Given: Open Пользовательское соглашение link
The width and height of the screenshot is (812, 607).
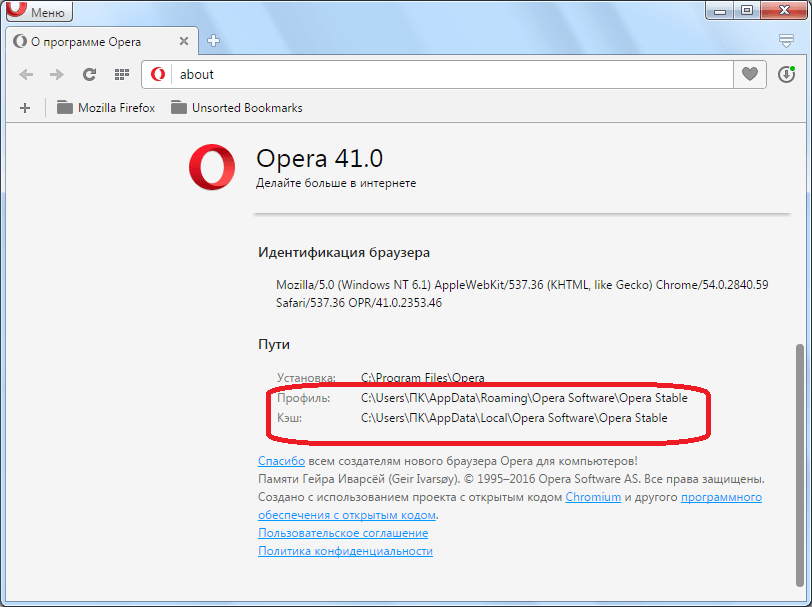Looking at the screenshot, I should pos(343,533).
